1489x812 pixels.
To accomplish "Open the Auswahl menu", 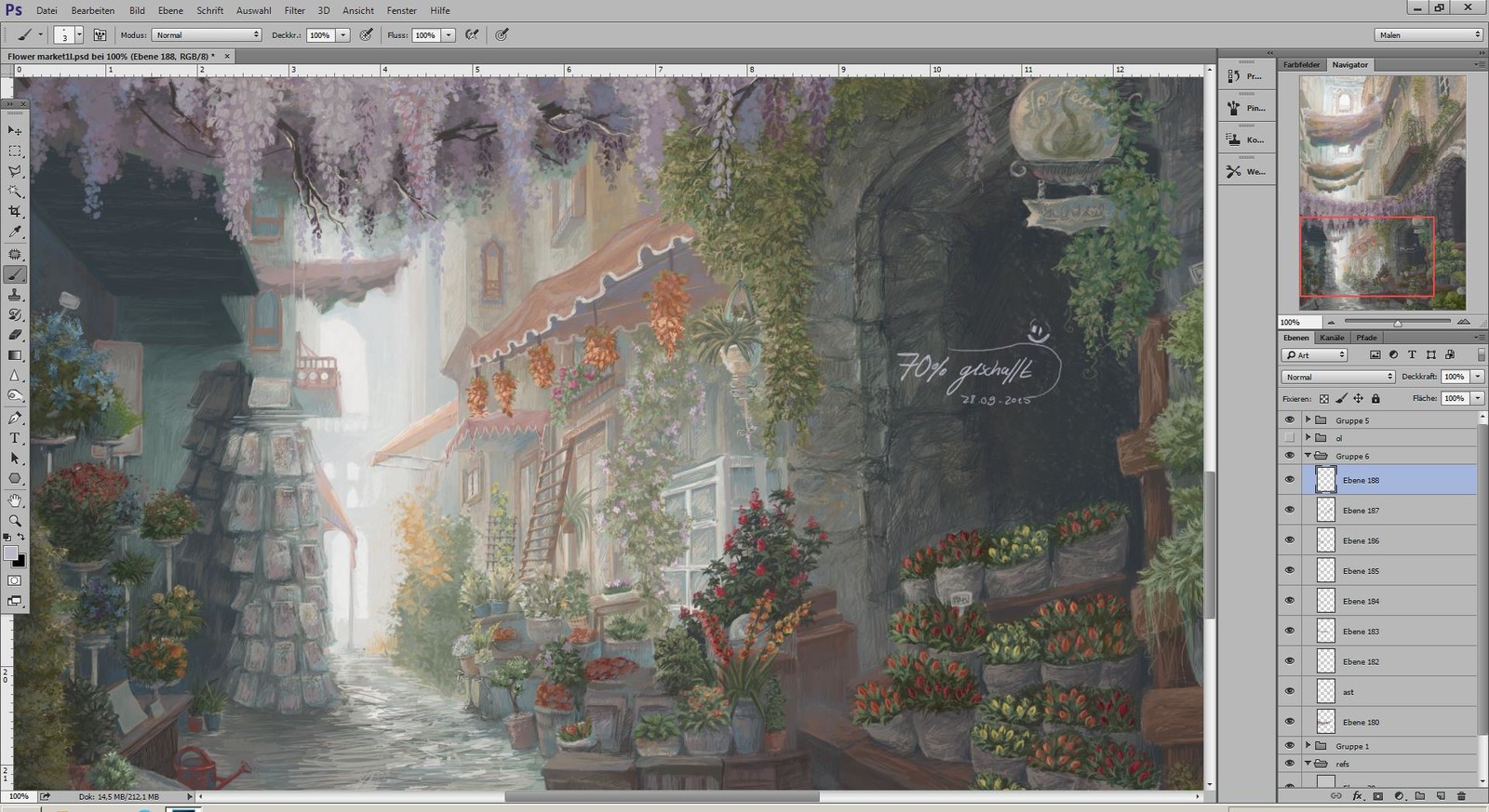I will click(254, 10).
